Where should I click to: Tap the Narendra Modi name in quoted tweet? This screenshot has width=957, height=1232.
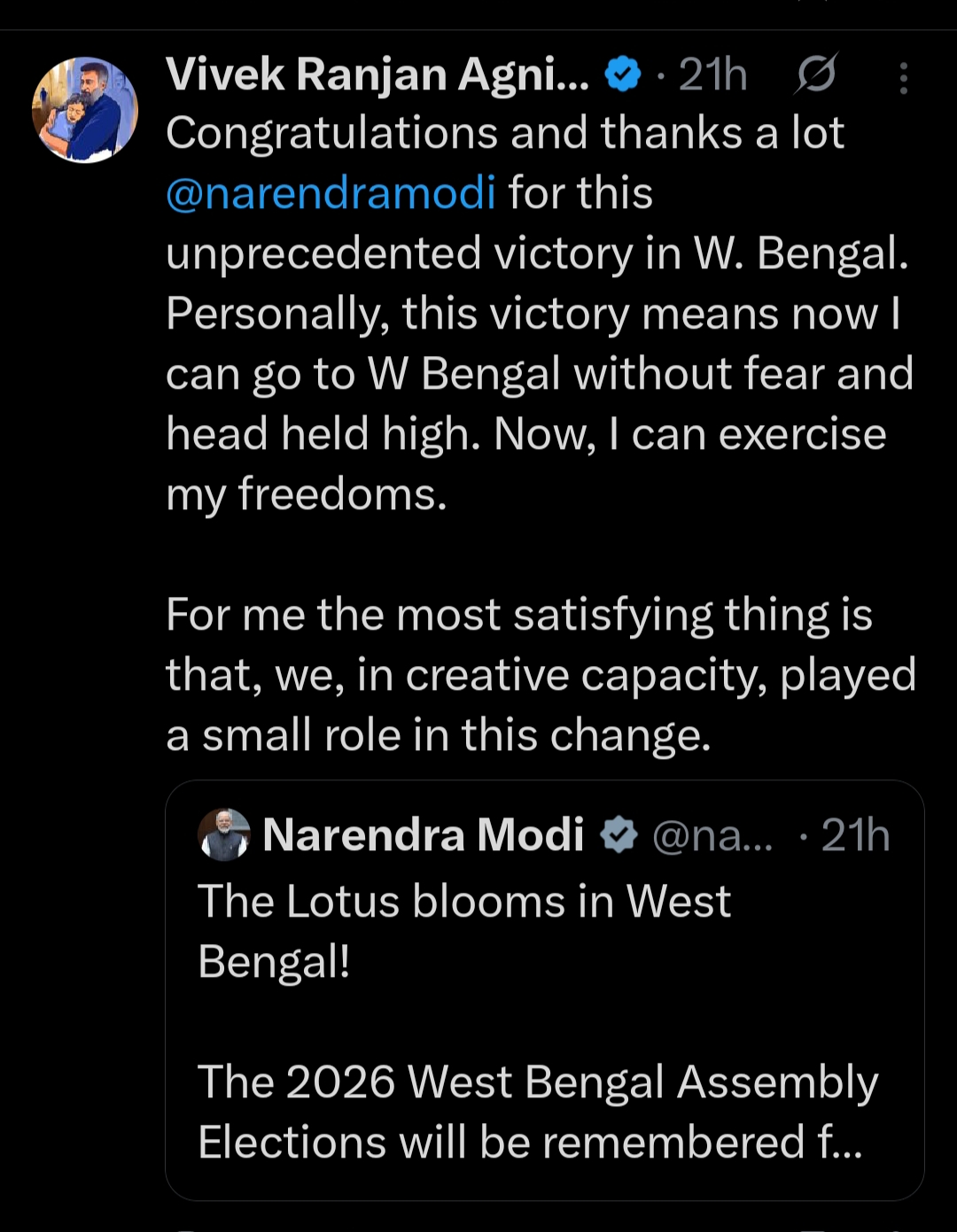tap(424, 834)
